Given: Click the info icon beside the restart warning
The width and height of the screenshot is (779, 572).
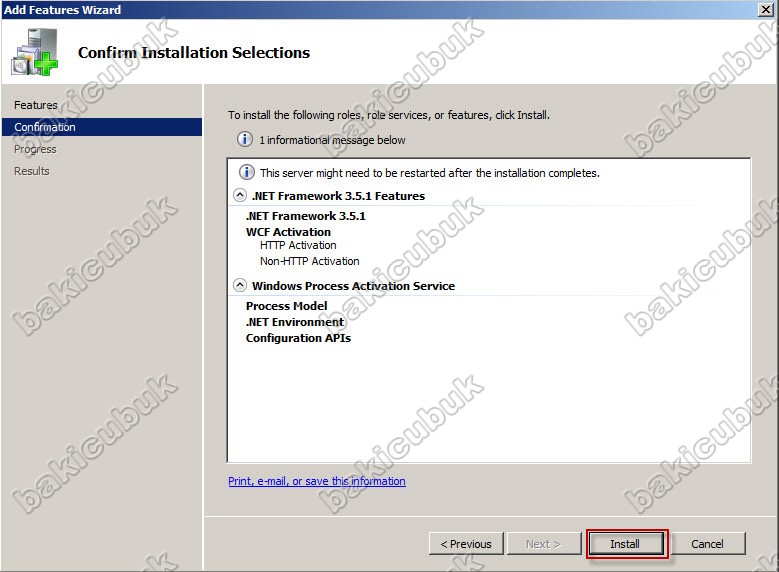Looking at the screenshot, I should click(247, 172).
